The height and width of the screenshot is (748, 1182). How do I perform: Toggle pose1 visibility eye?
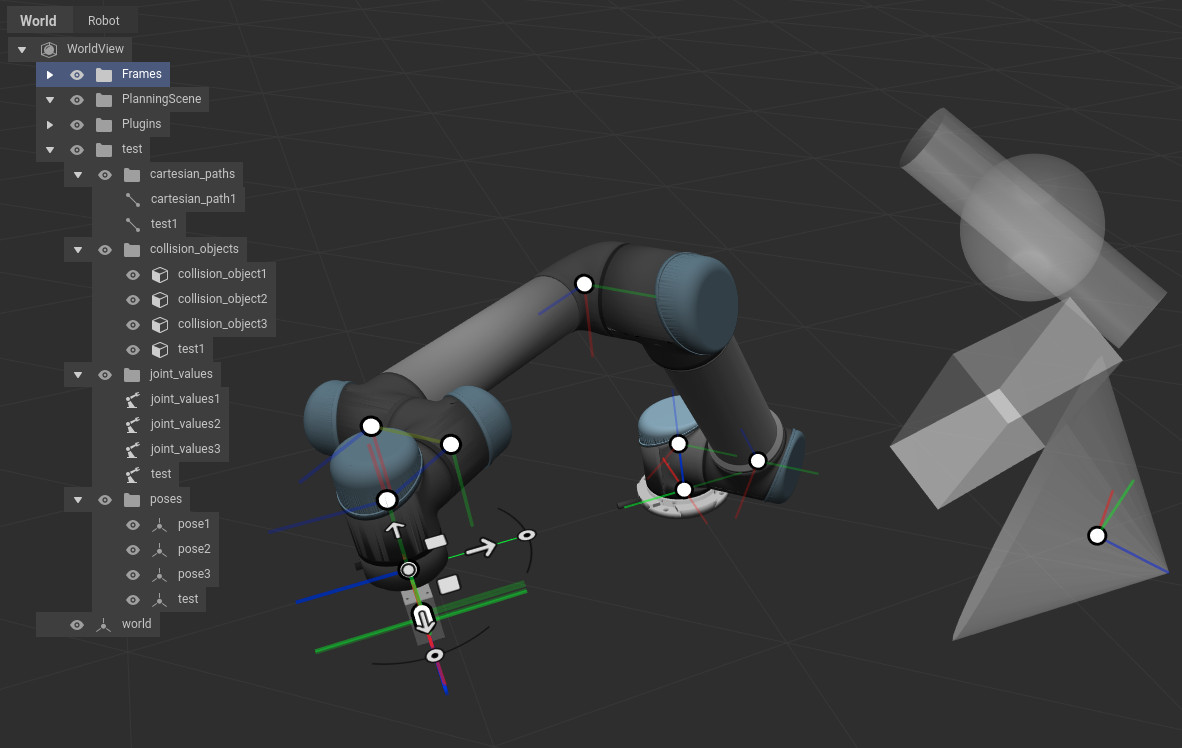[133, 524]
